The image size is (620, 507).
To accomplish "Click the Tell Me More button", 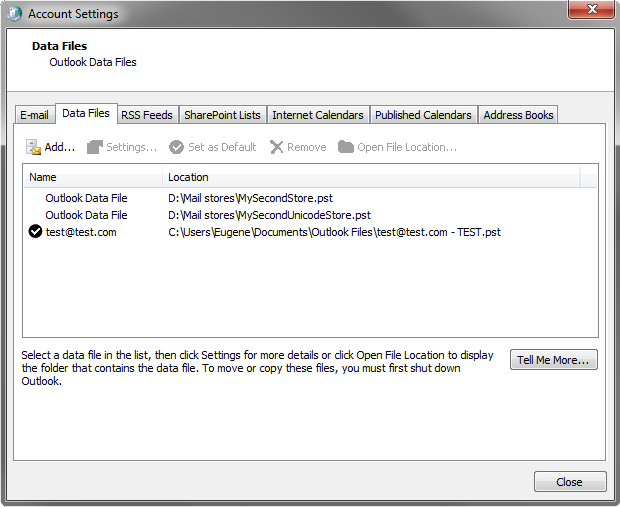I will (554, 360).
